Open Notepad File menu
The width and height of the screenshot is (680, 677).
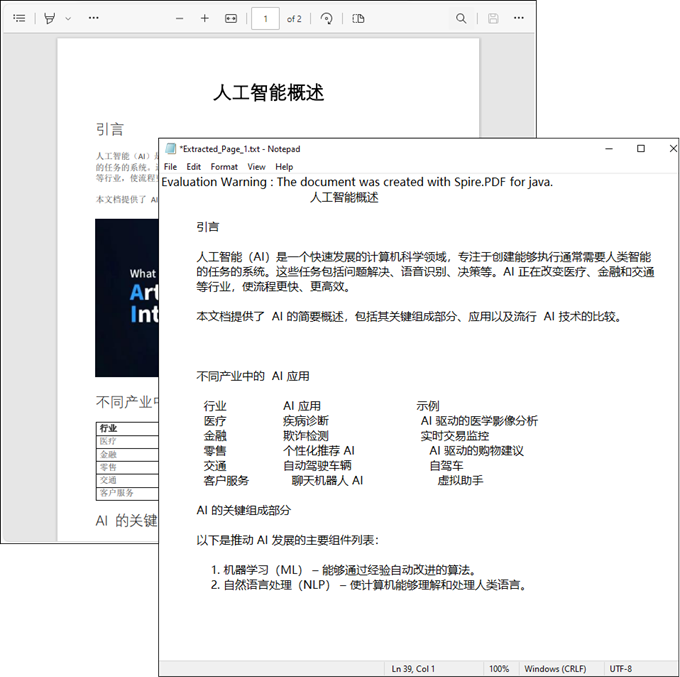tap(170, 167)
